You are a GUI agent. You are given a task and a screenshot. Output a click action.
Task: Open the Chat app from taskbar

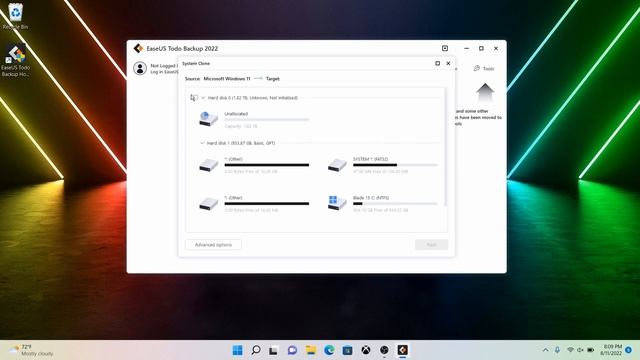click(x=292, y=350)
